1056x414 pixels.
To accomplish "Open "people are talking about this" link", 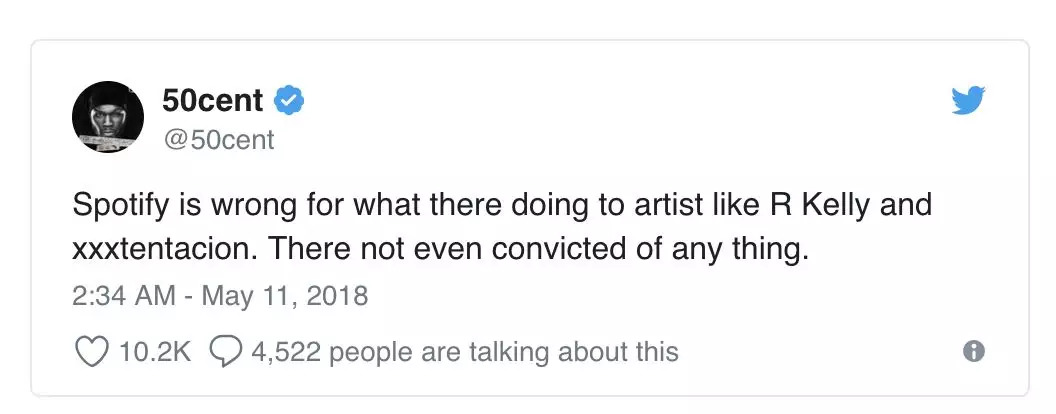I will pos(503,351).
